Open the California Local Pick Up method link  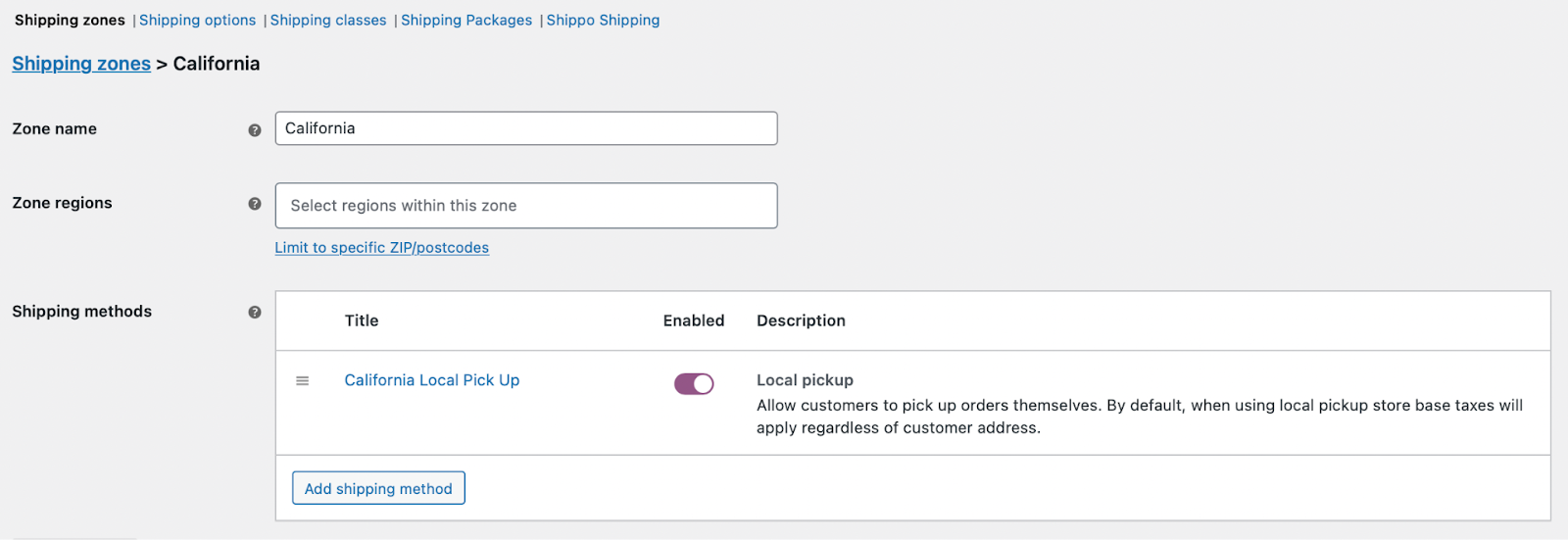click(x=431, y=380)
